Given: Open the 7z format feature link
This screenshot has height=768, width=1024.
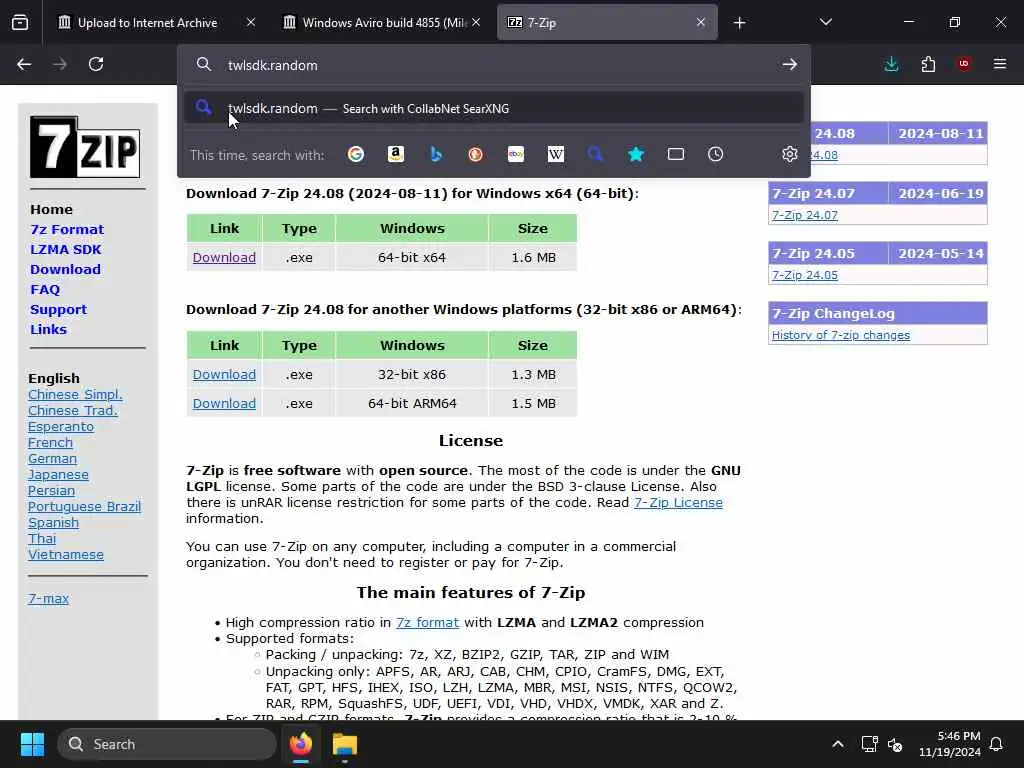Looking at the screenshot, I should point(427,622).
